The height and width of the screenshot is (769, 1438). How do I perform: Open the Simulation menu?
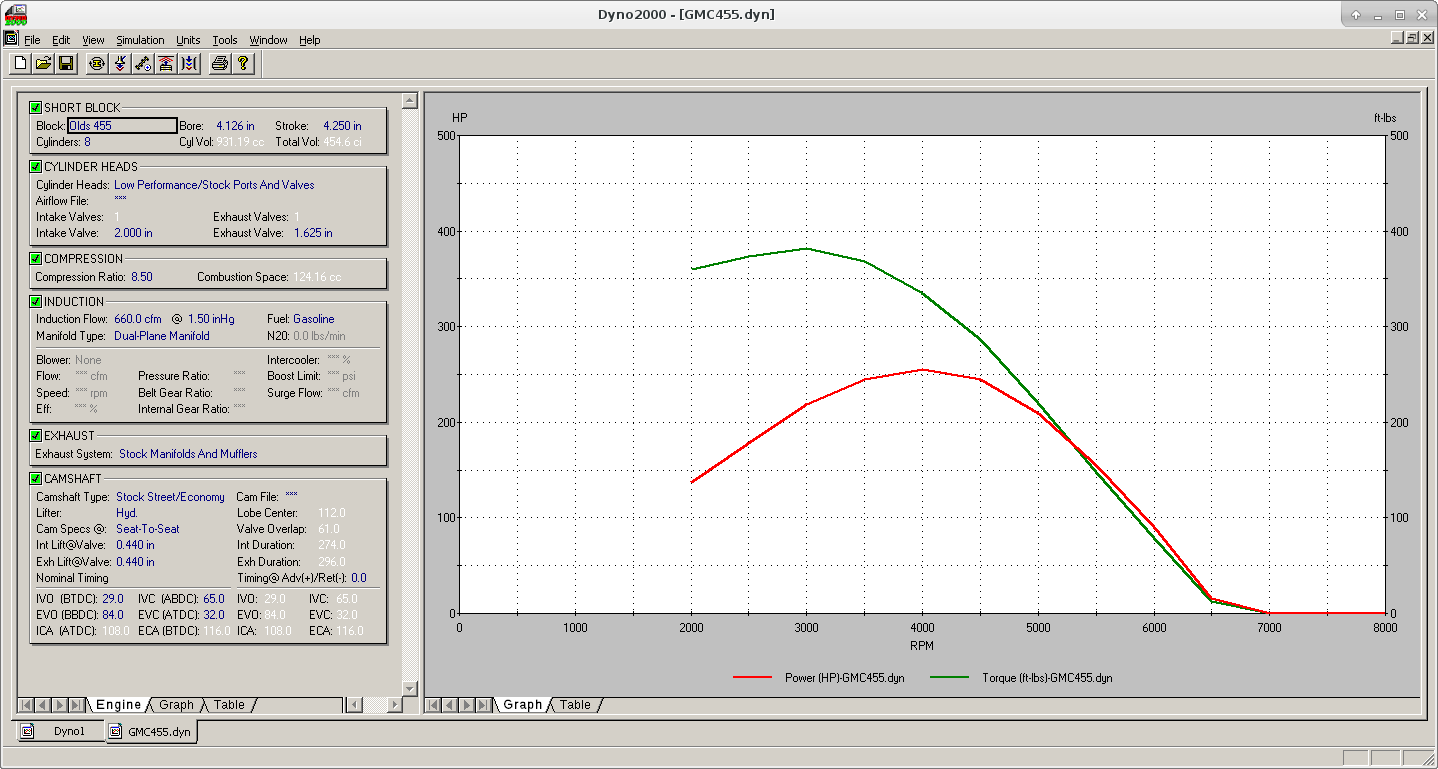click(x=140, y=40)
